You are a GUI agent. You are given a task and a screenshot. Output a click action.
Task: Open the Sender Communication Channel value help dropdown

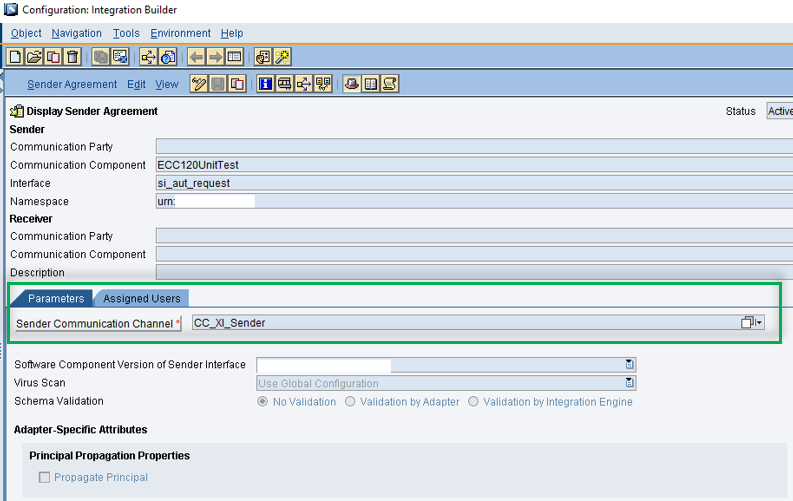[x=752, y=323]
